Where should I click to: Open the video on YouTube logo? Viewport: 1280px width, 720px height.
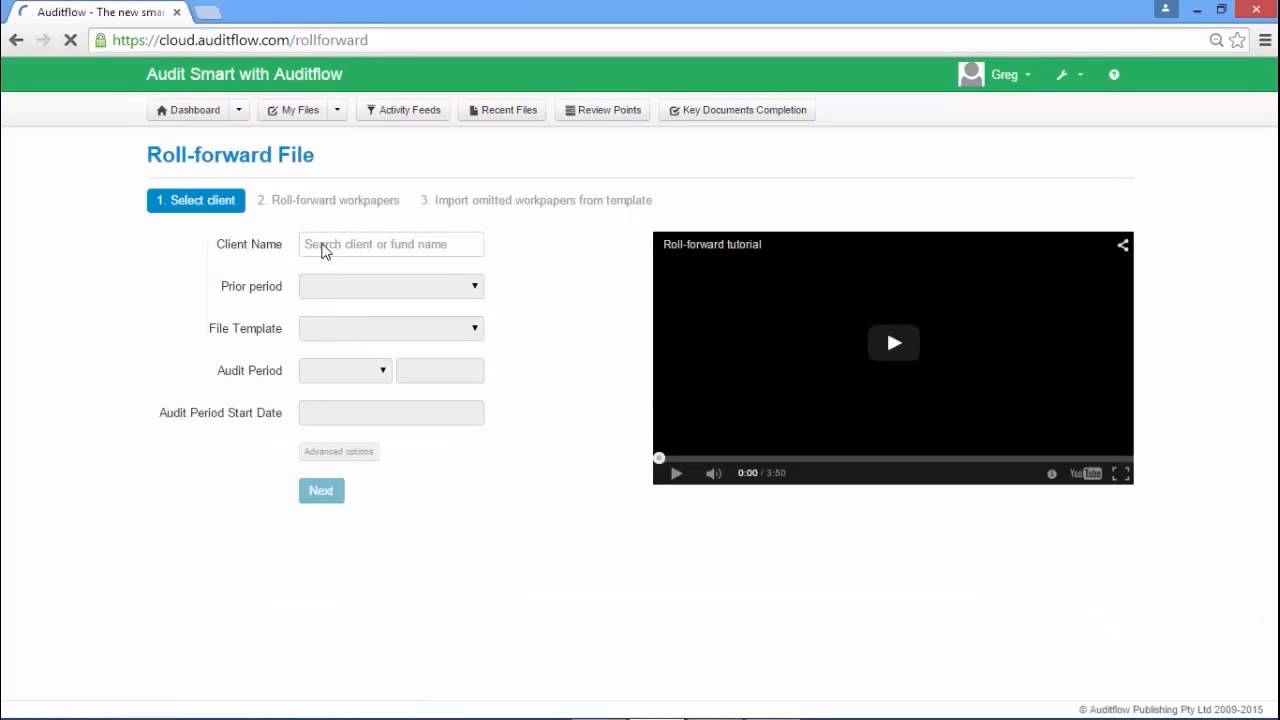point(1085,474)
